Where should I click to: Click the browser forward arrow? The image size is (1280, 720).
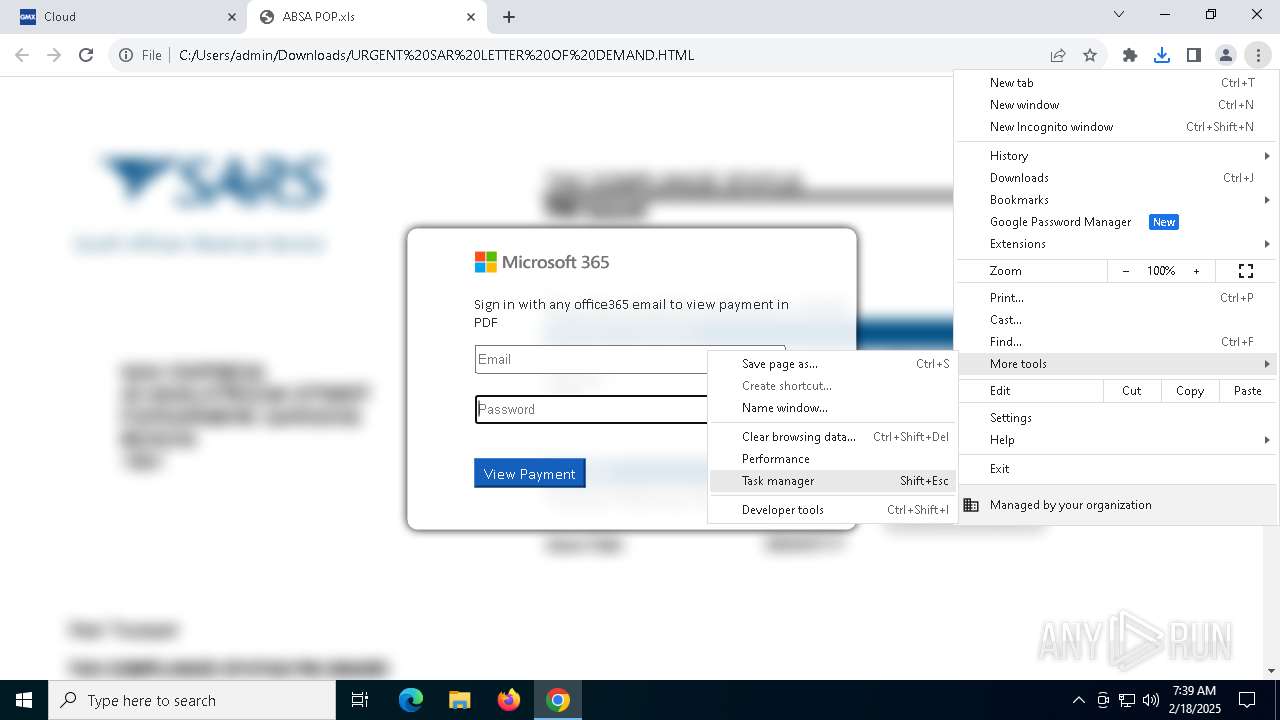(54, 55)
